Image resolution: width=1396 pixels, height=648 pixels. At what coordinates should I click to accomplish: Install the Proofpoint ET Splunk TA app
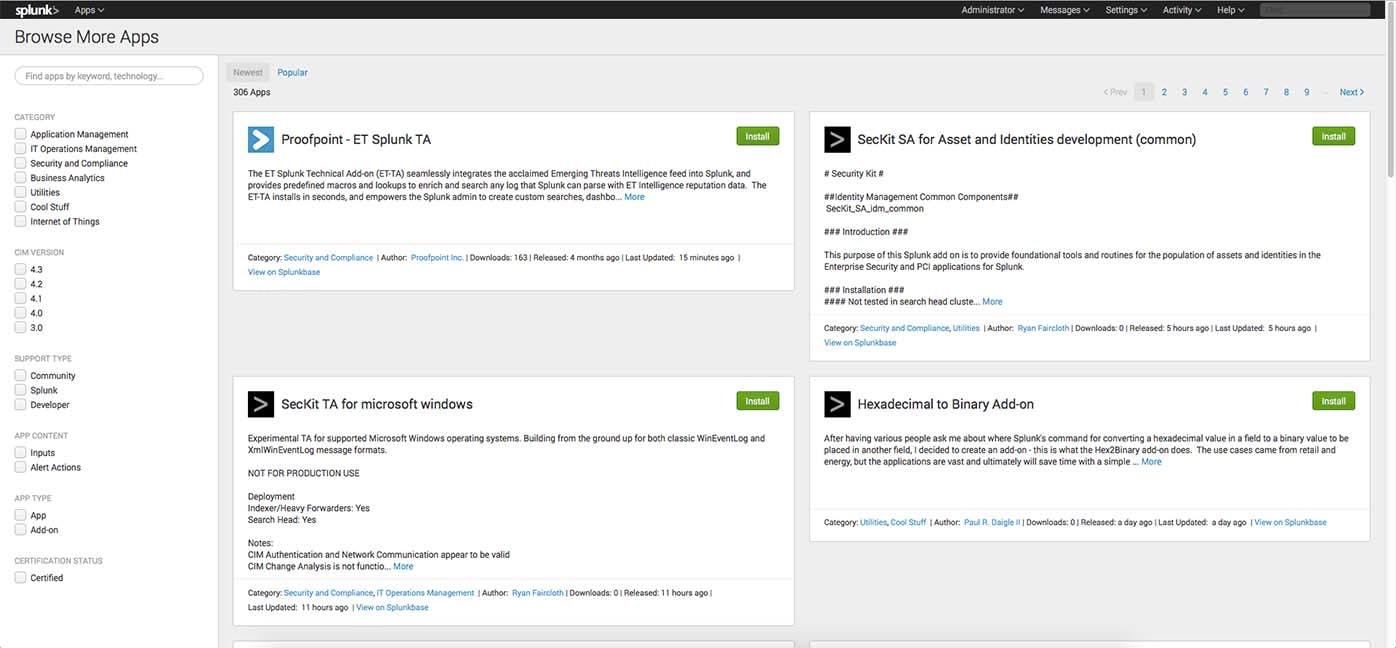click(757, 136)
